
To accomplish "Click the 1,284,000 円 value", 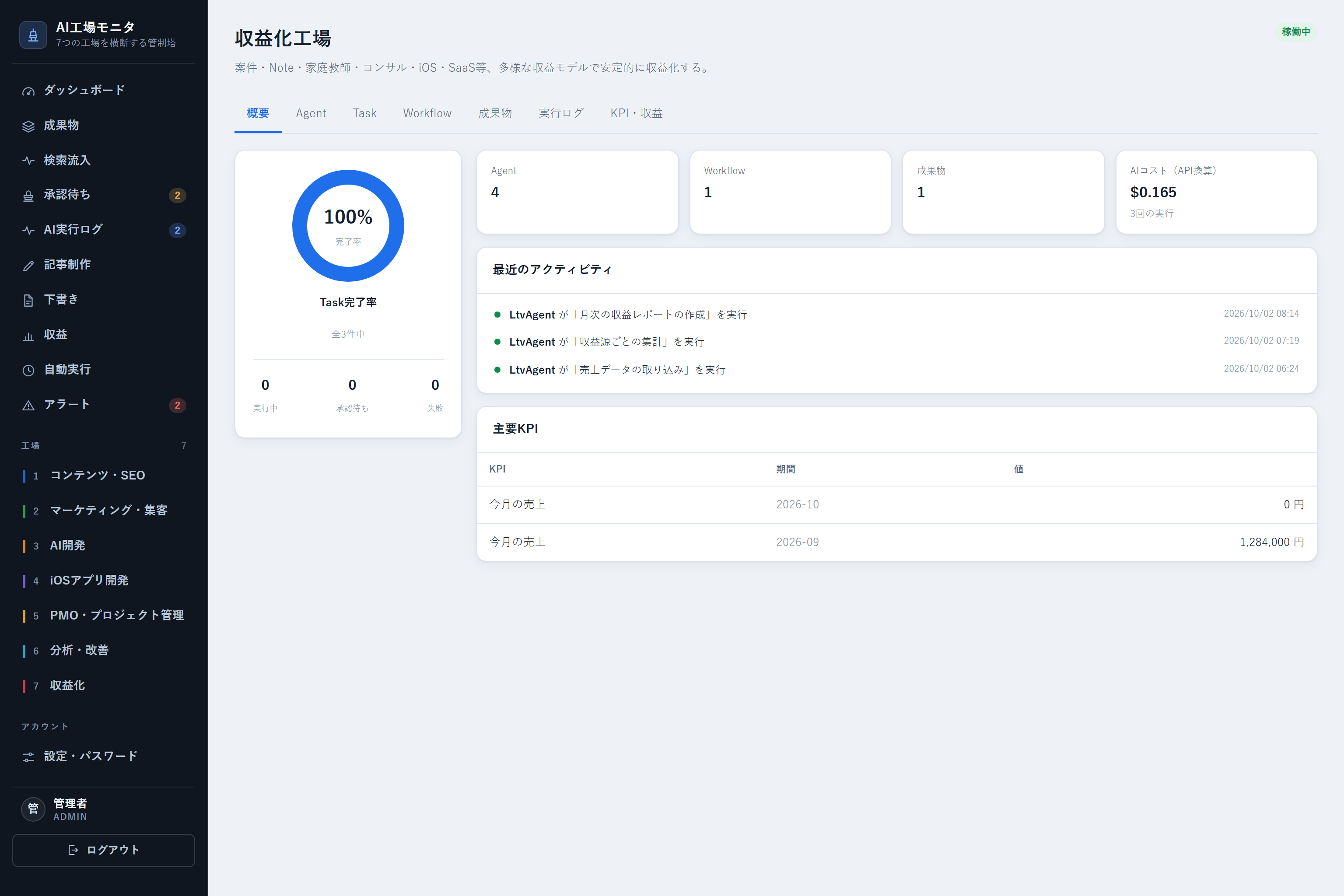I will click(x=1272, y=542).
